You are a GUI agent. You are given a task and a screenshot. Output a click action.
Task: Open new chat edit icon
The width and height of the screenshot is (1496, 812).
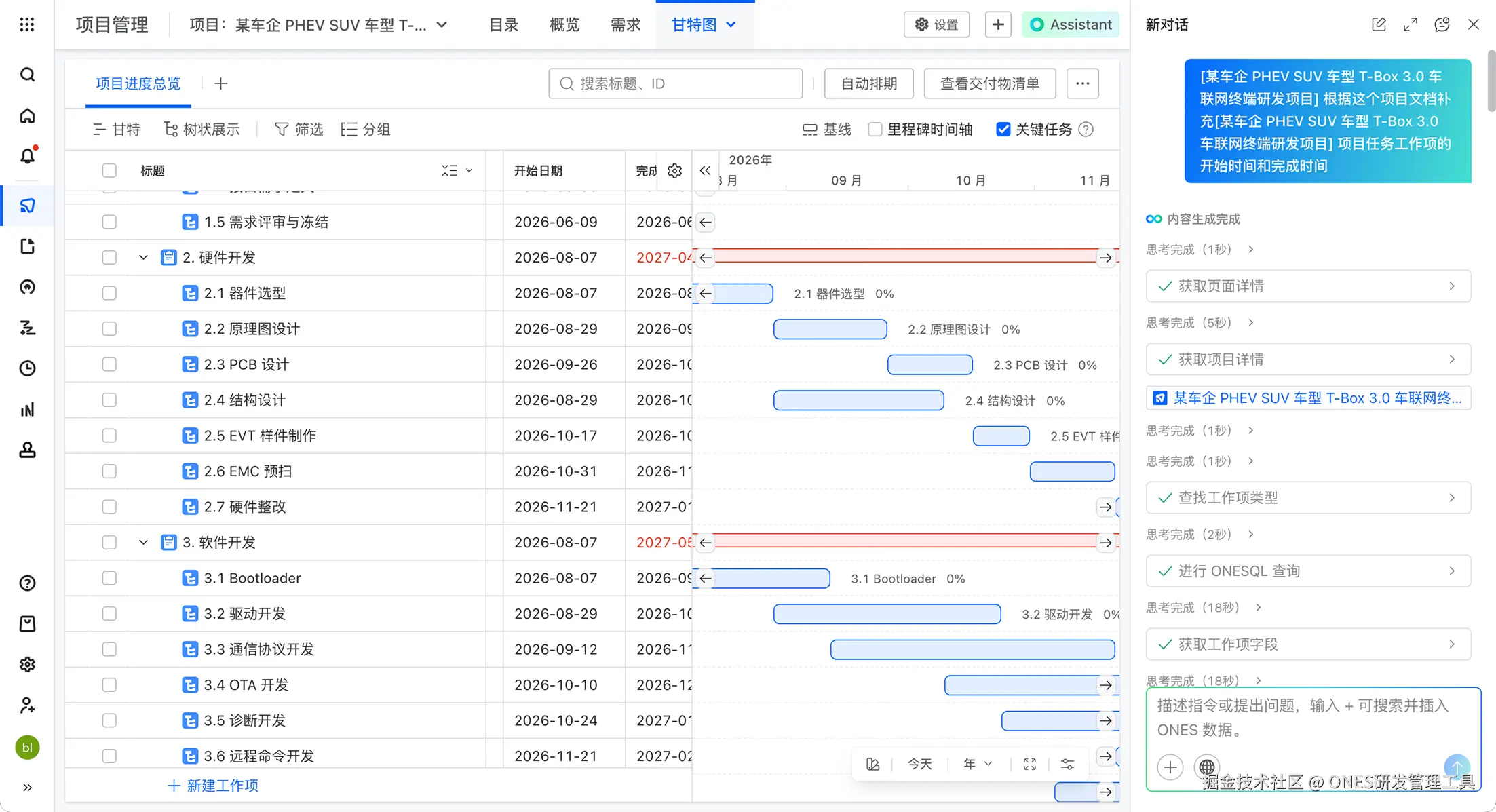(x=1379, y=25)
